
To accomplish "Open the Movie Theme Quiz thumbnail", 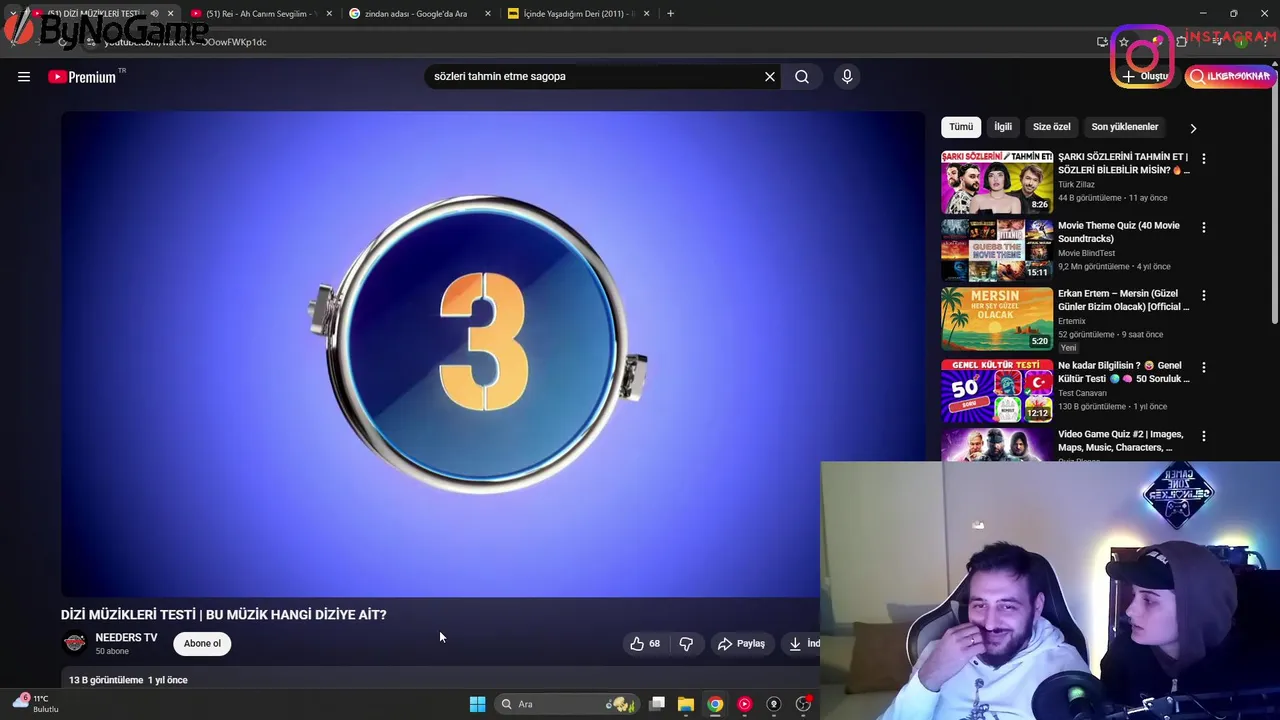I will pyautogui.click(x=997, y=250).
